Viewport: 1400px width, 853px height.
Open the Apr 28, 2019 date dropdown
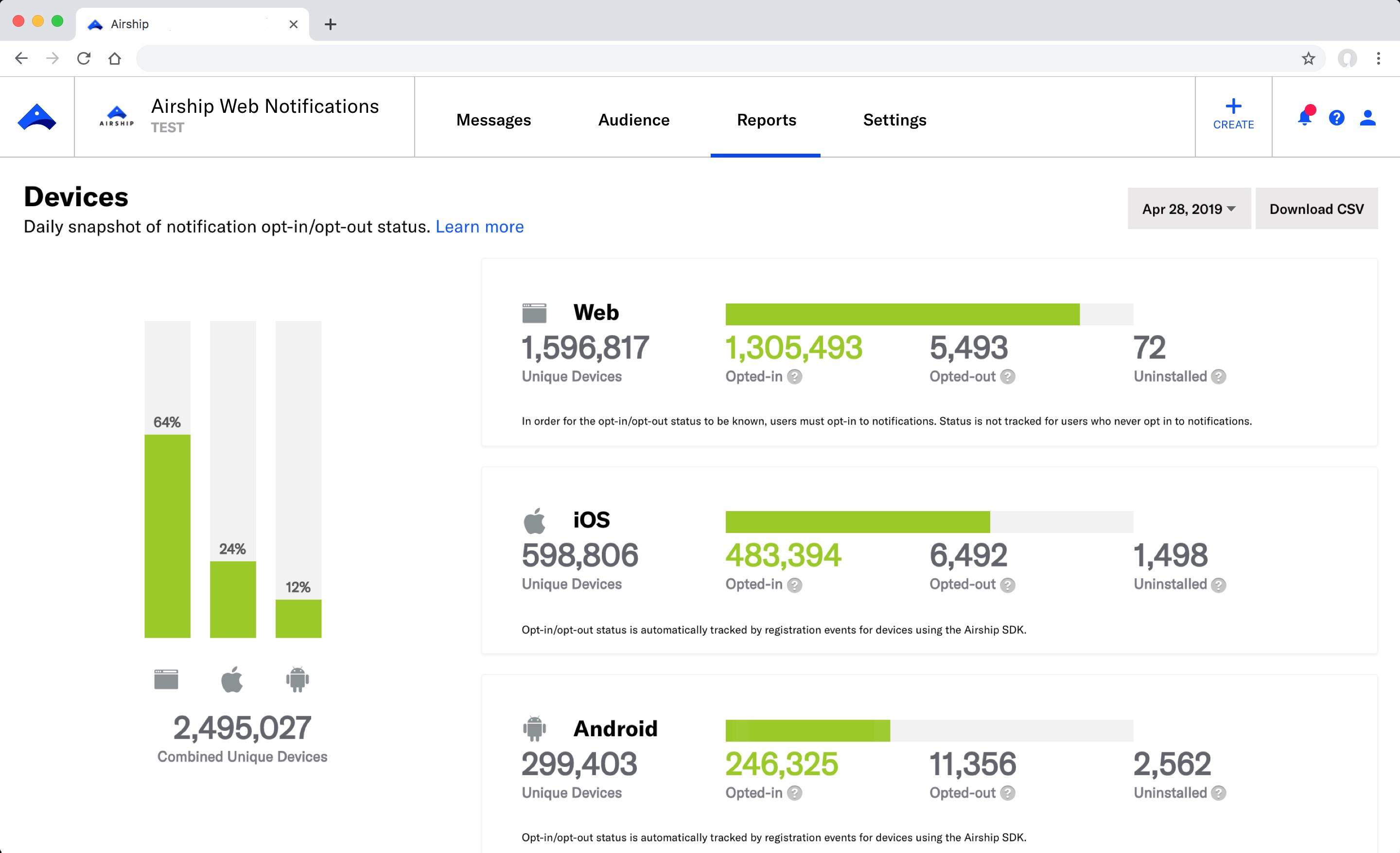pos(1189,209)
